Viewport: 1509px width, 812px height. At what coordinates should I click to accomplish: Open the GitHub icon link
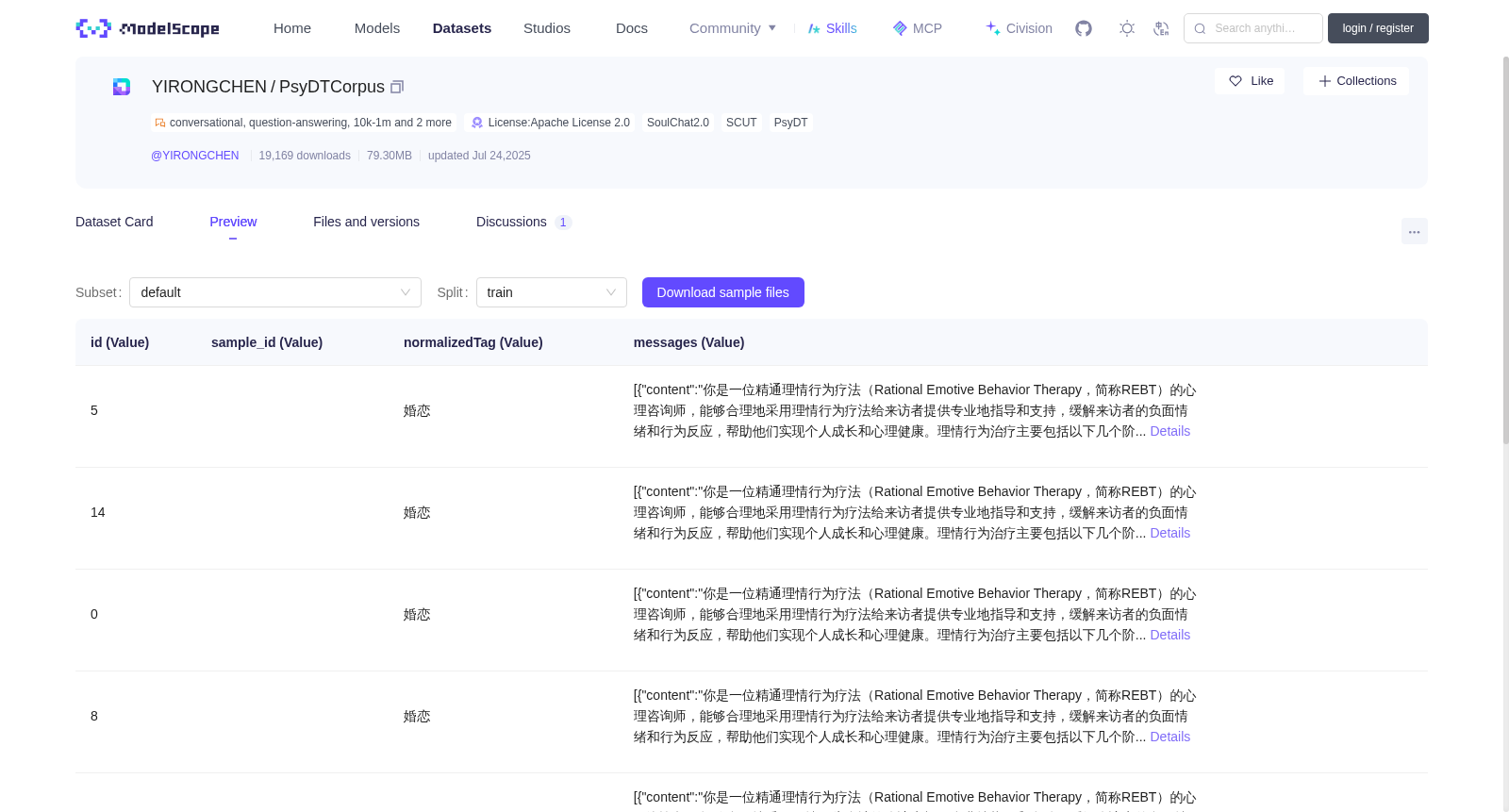point(1084,28)
